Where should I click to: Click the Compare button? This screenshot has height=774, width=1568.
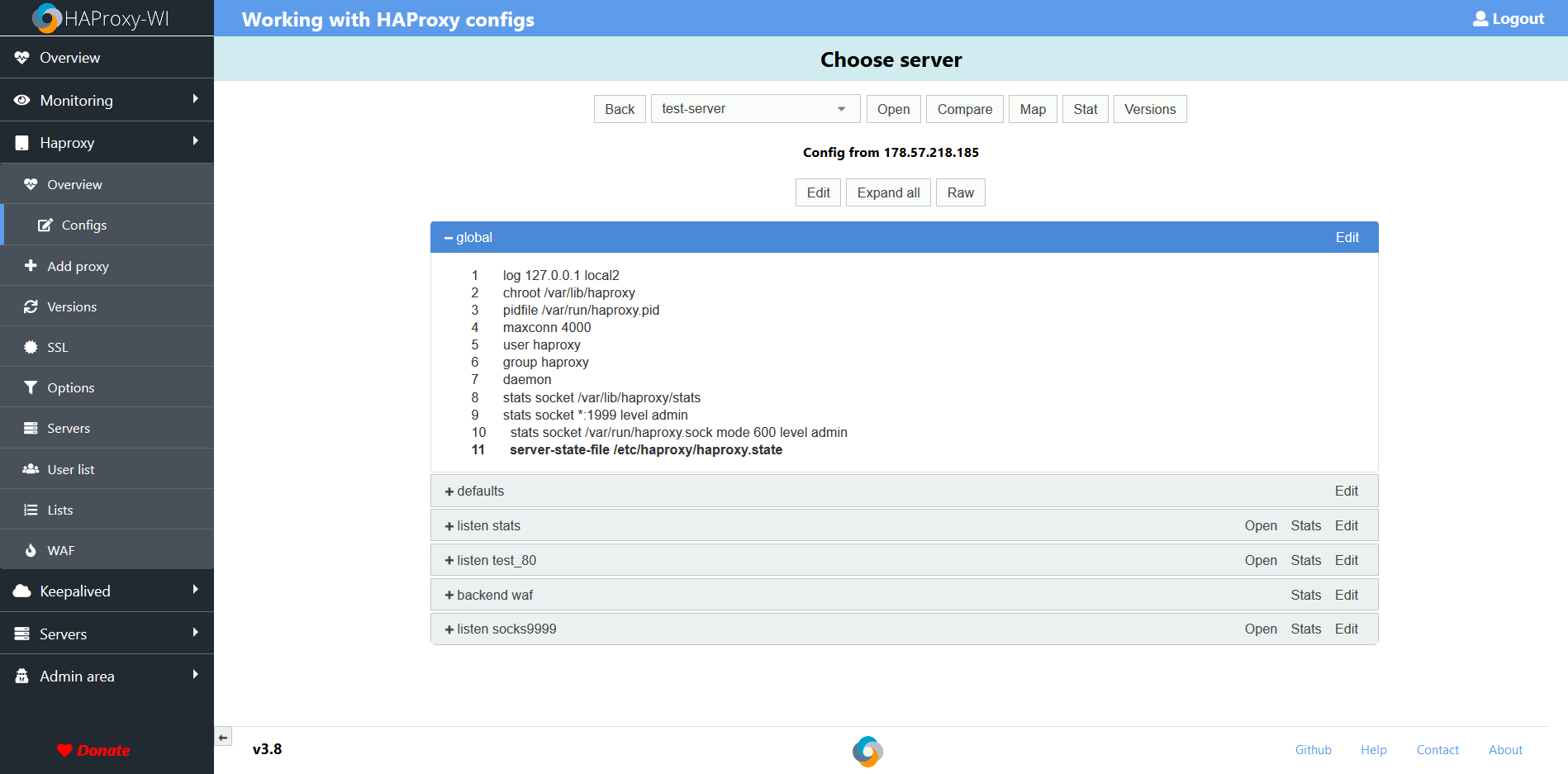pos(965,109)
